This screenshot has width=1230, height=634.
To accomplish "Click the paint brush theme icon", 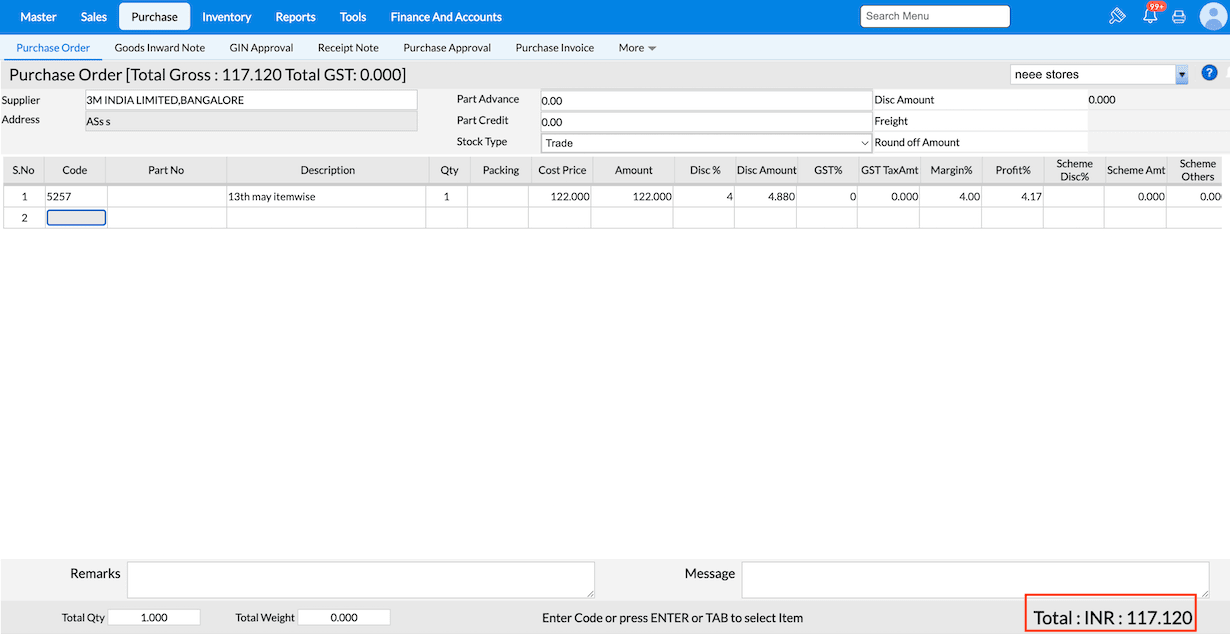I will [x=1118, y=16].
